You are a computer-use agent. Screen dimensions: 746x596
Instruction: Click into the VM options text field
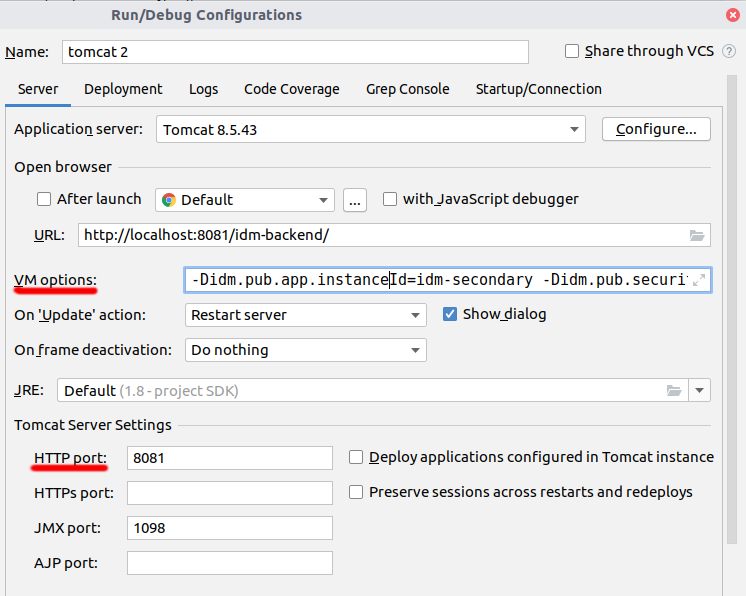[x=448, y=280]
